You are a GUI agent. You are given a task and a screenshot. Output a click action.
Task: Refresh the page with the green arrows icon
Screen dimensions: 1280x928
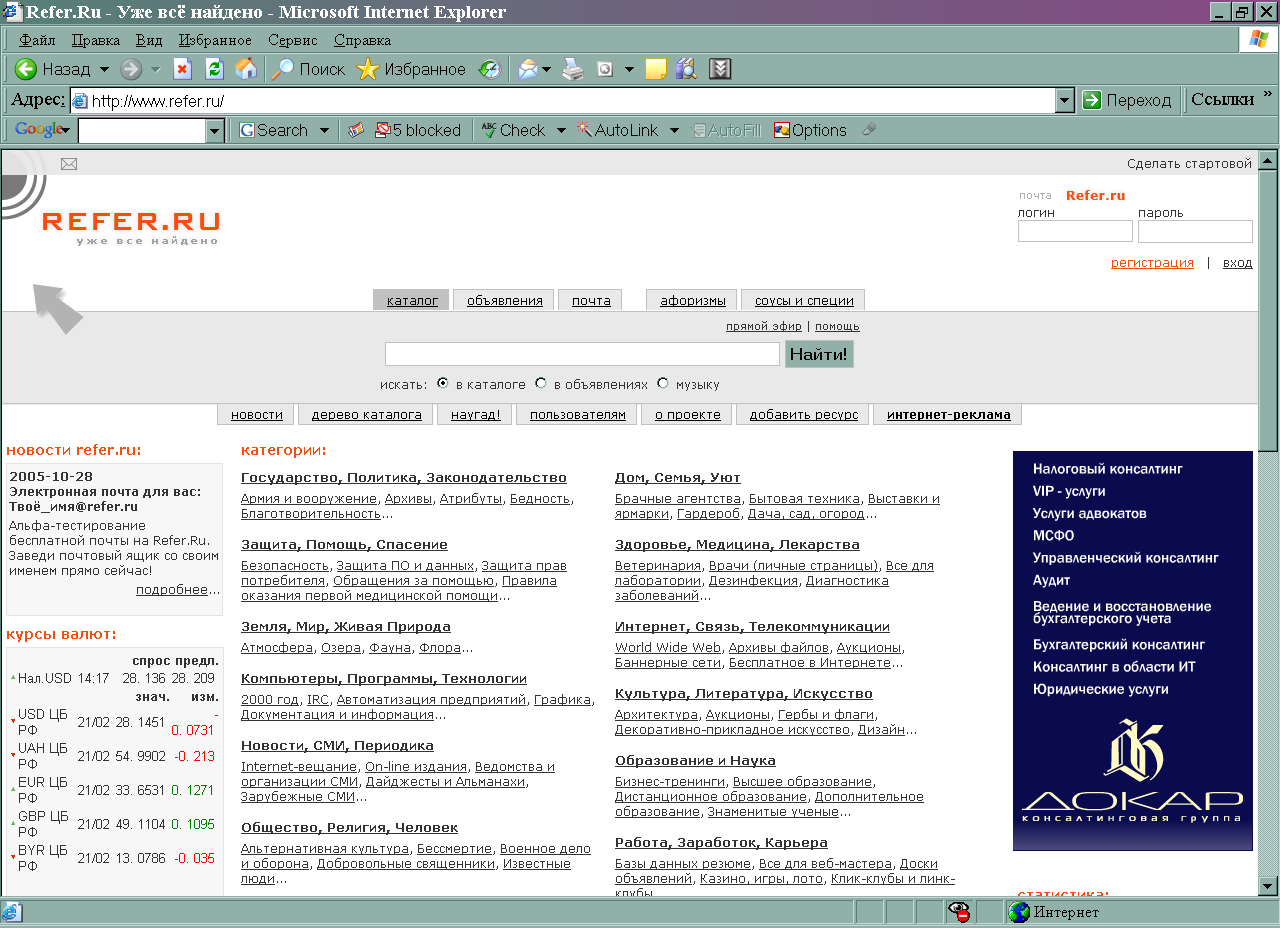coord(213,69)
